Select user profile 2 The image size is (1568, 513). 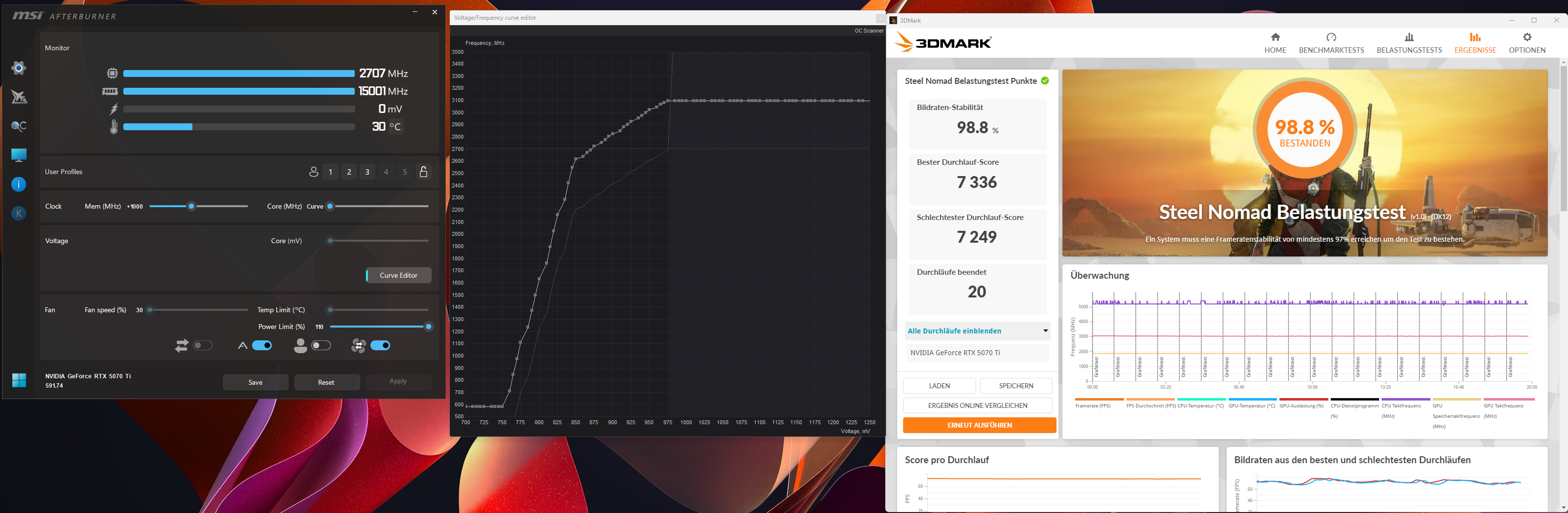click(349, 172)
